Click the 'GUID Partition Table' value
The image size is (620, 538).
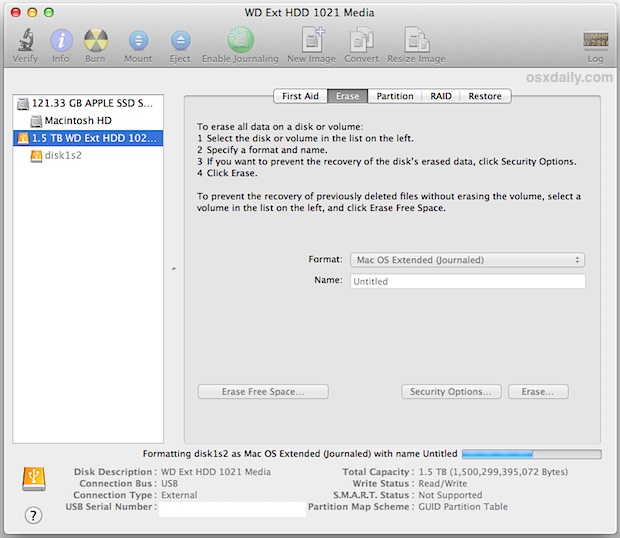[463, 507]
